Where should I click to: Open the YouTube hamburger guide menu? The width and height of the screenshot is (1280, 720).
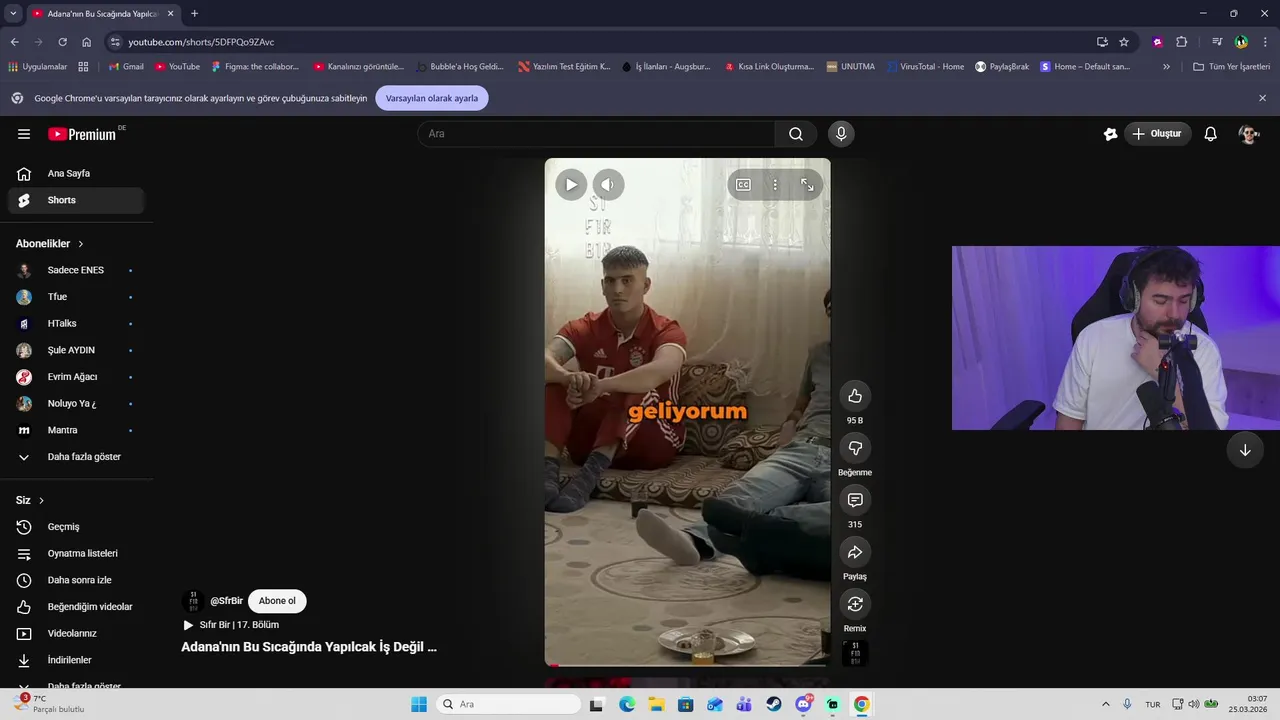coord(24,134)
